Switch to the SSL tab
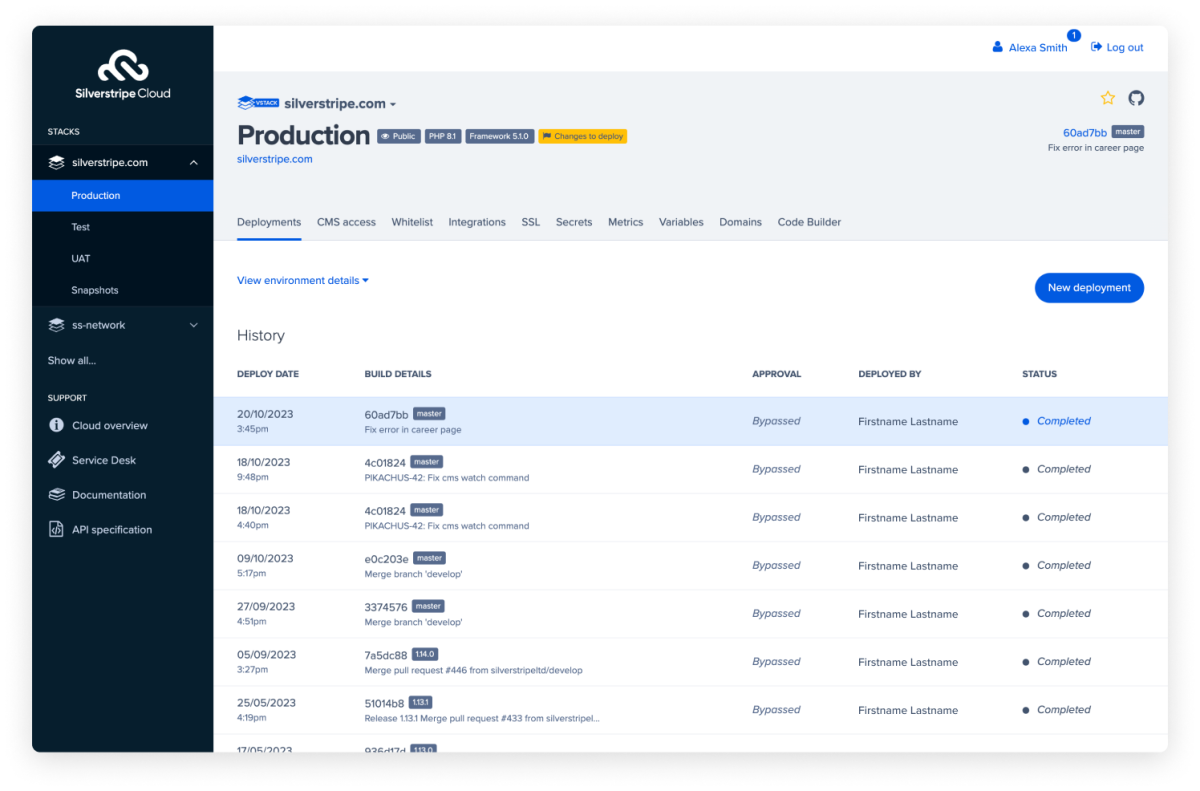 pos(531,222)
